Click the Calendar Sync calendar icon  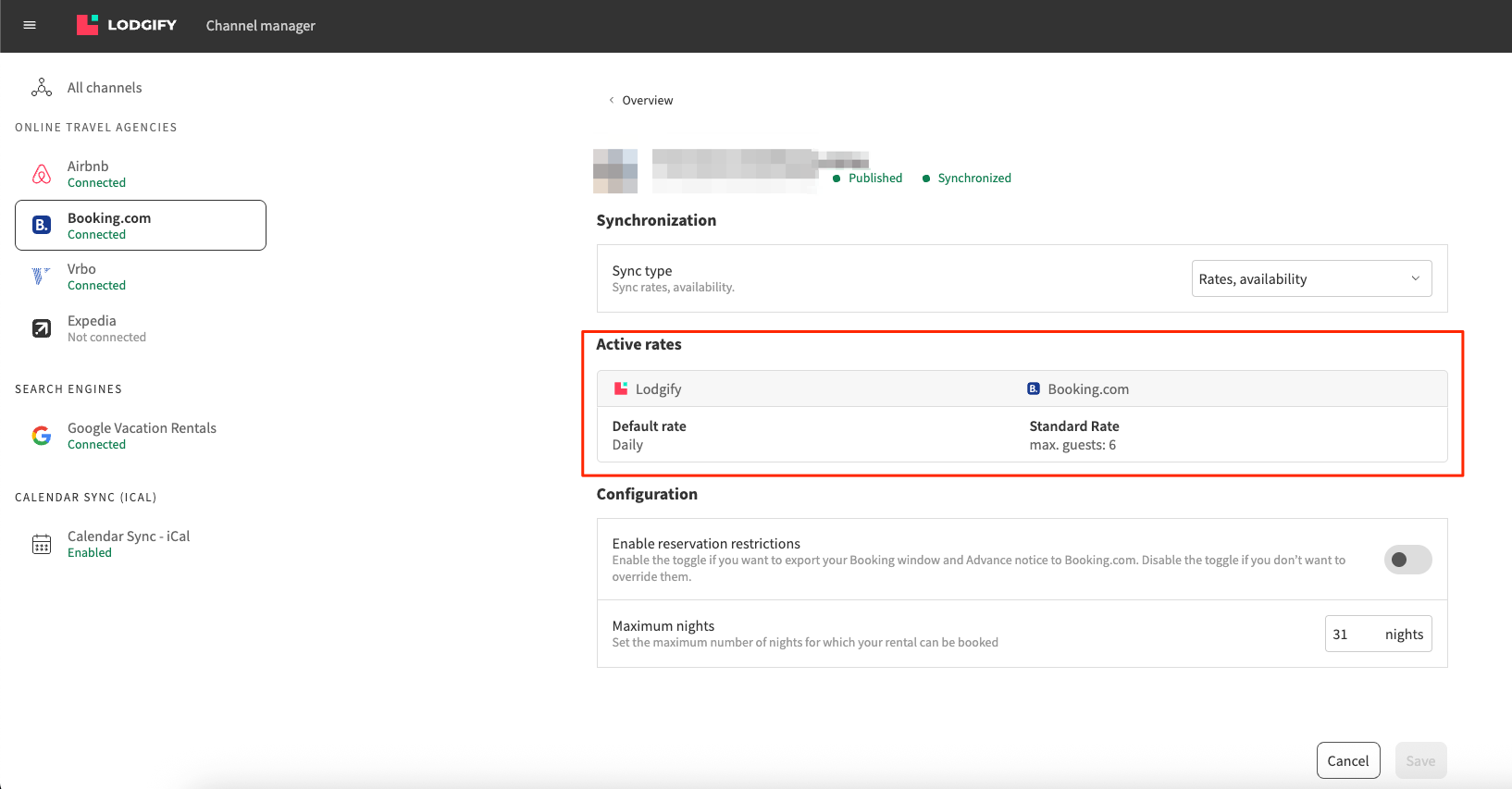(x=42, y=544)
